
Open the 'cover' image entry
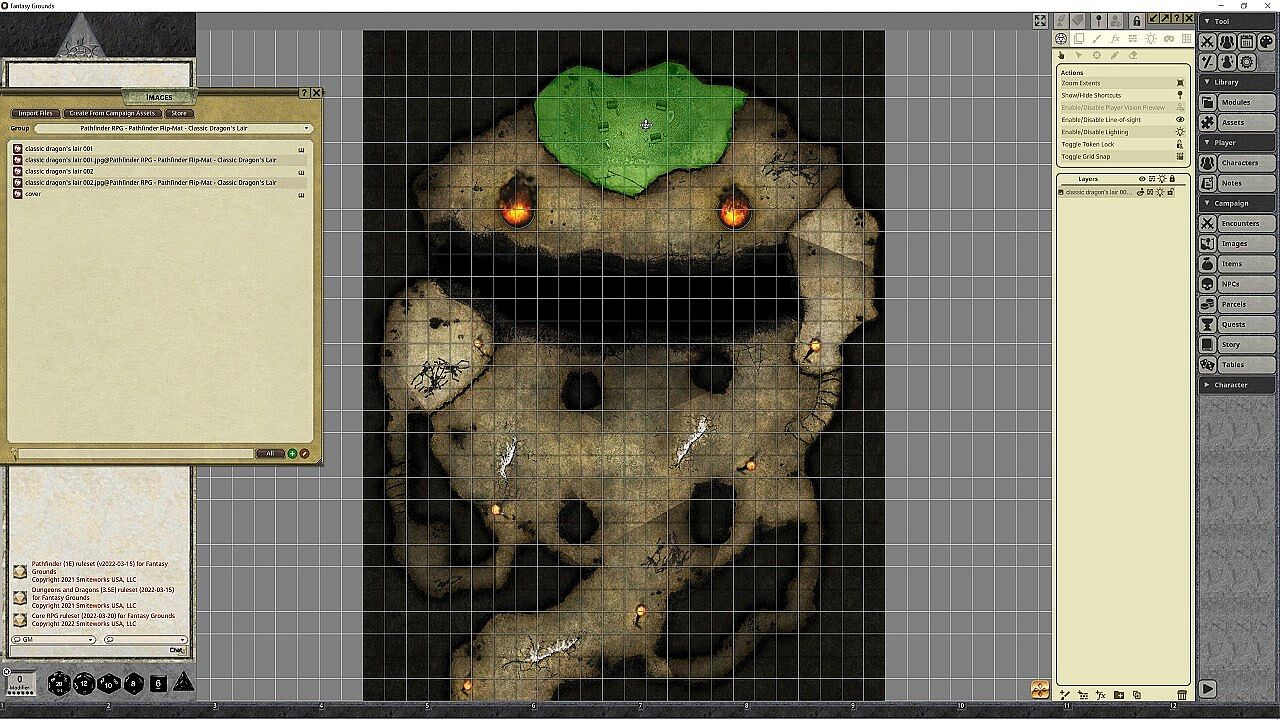click(x=160, y=194)
